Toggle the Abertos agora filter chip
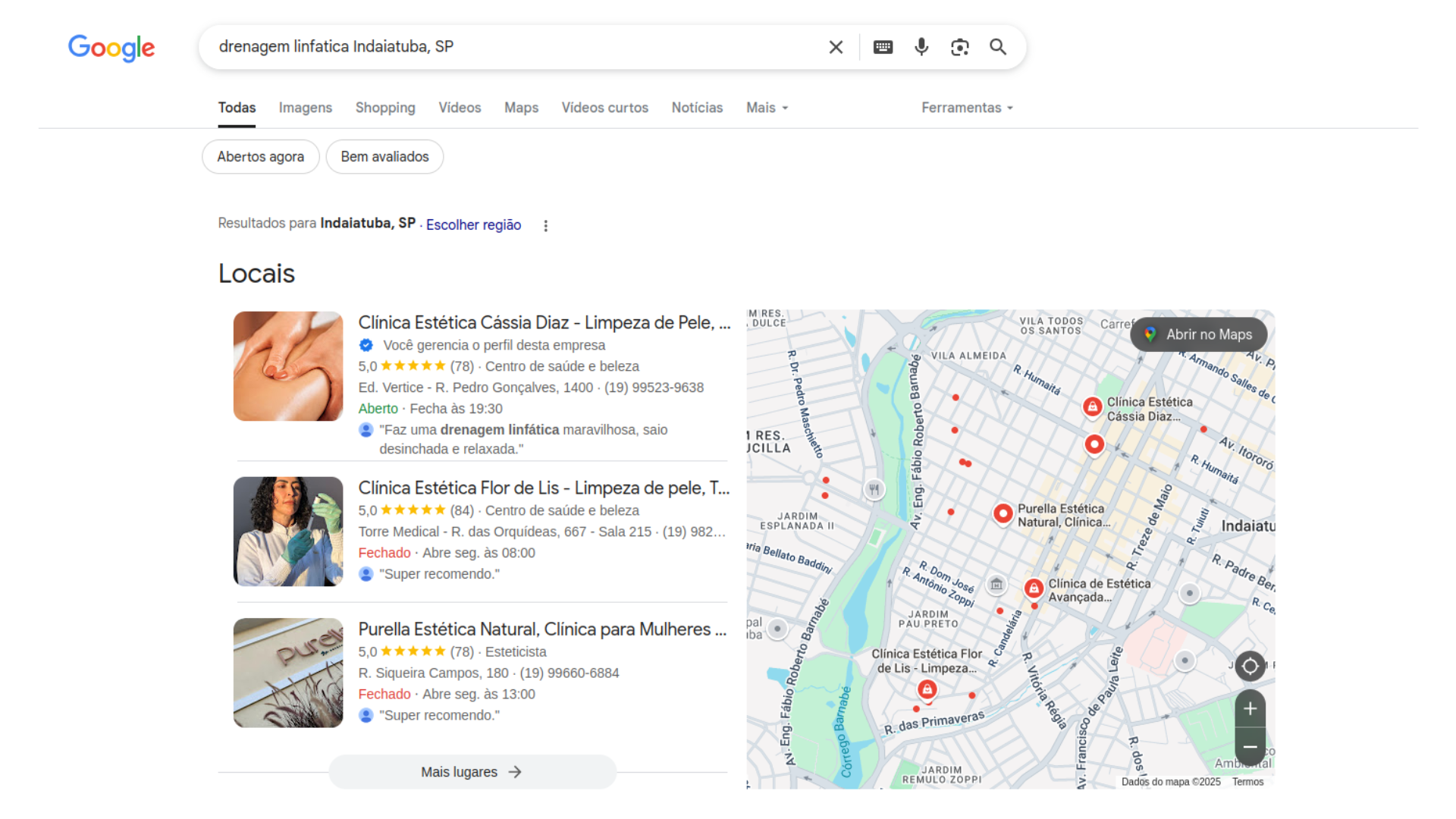 (260, 157)
